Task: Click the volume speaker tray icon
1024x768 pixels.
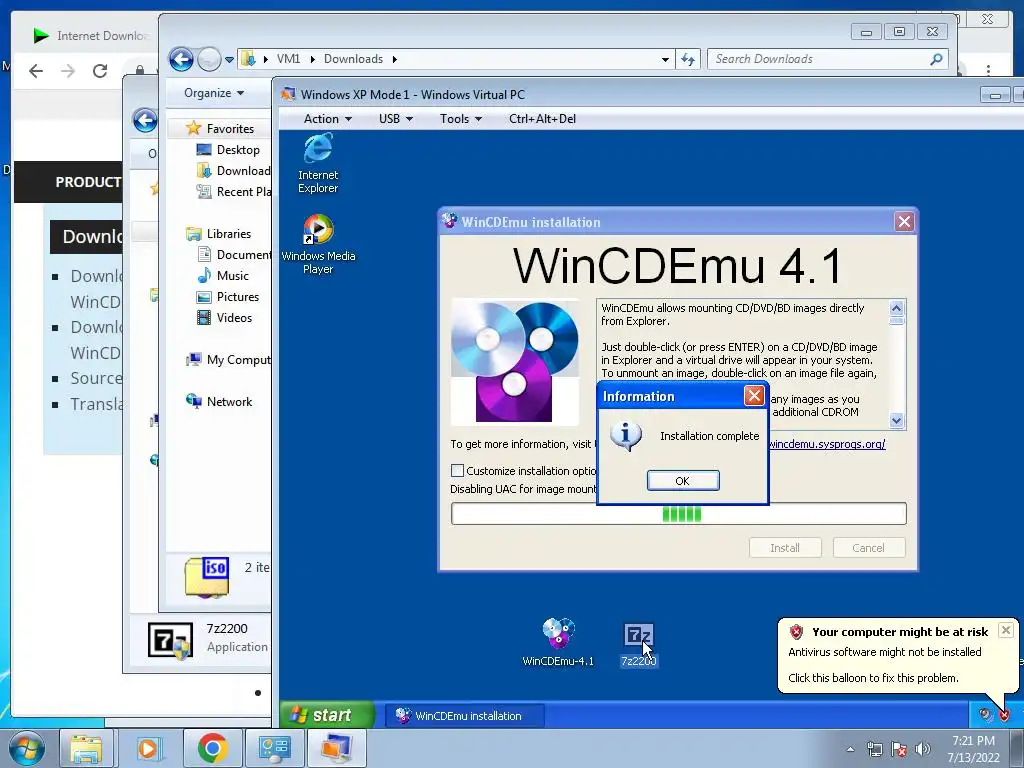Action: point(923,749)
